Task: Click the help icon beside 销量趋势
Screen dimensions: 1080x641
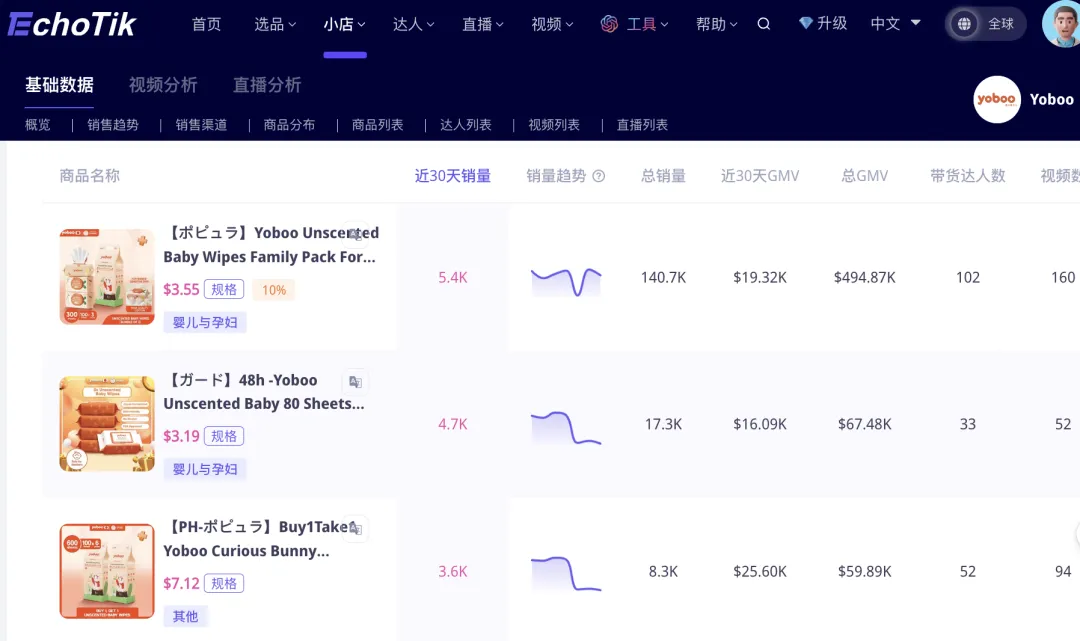Action: (x=599, y=176)
